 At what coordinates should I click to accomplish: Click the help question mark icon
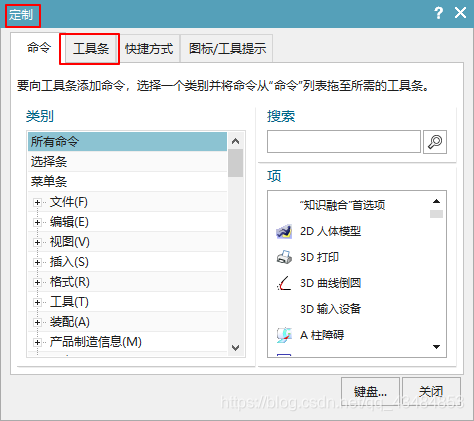pos(438,13)
